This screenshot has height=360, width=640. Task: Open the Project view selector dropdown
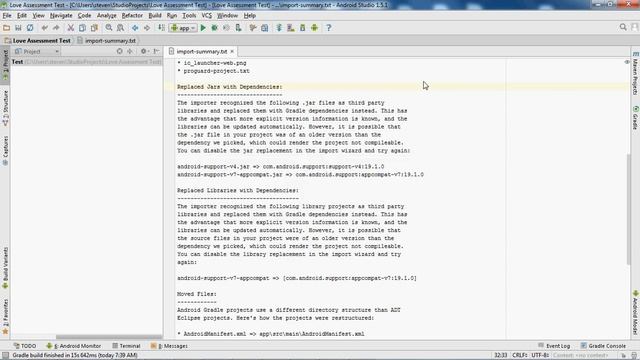click(36, 51)
